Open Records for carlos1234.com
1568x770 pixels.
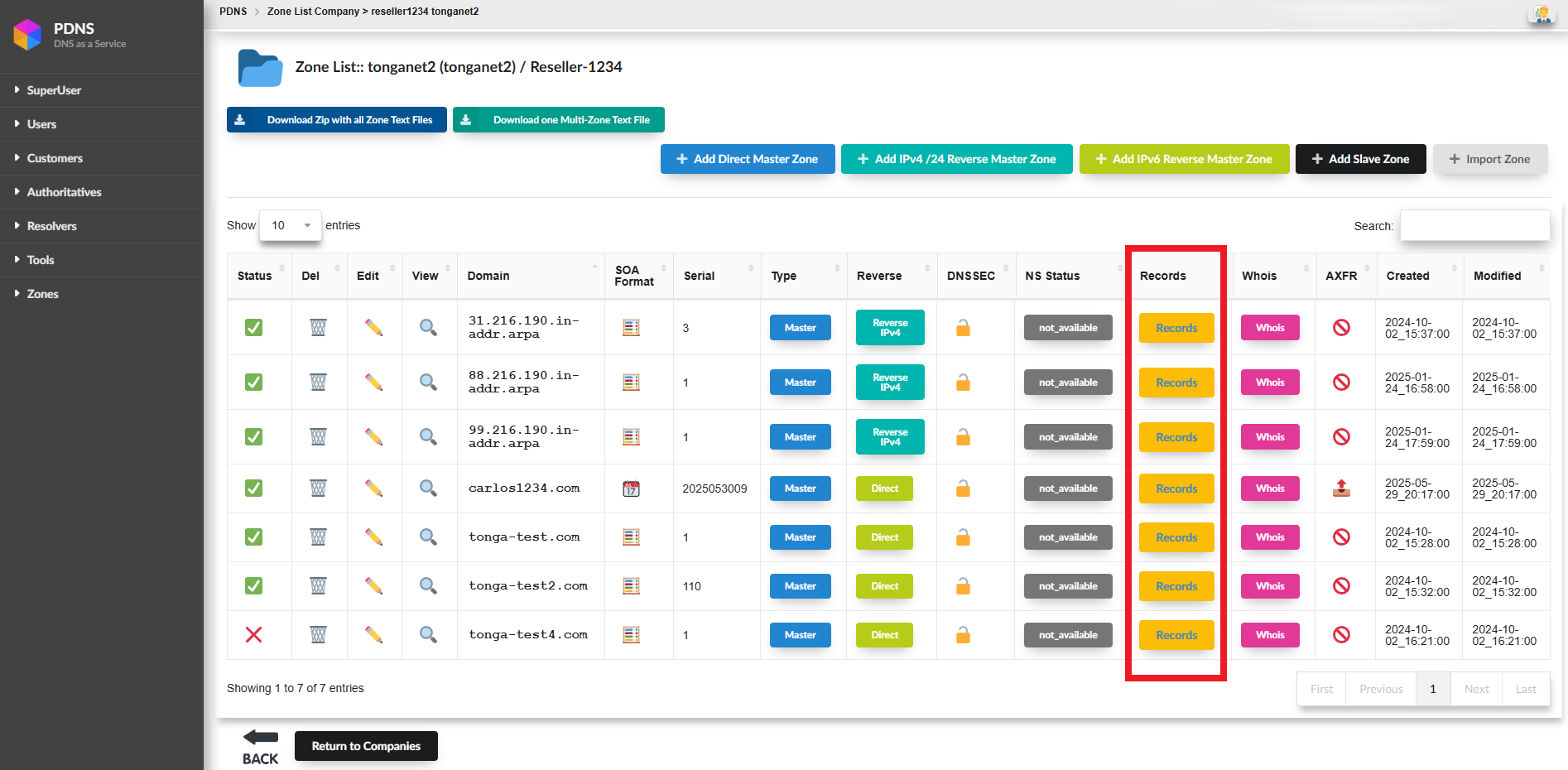click(1176, 488)
